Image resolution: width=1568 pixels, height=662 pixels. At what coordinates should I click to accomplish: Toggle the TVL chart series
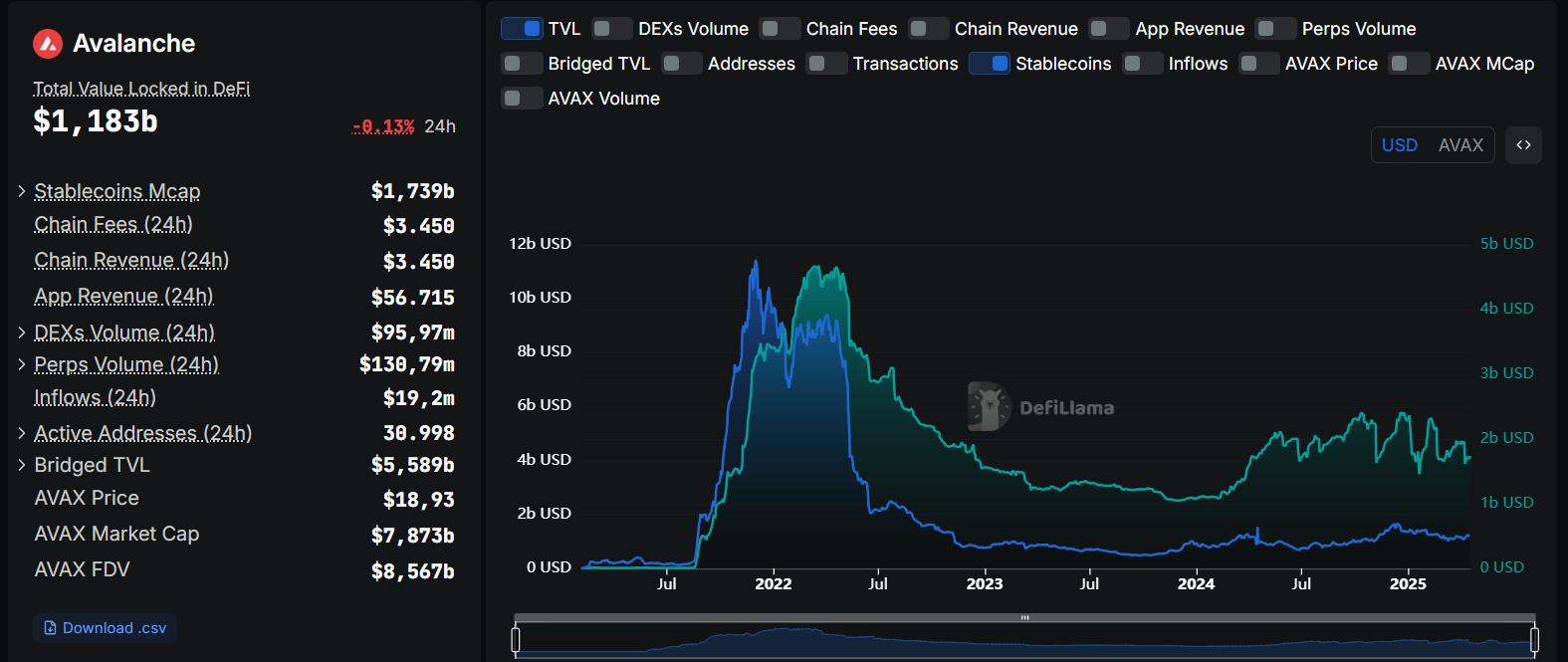tap(522, 29)
